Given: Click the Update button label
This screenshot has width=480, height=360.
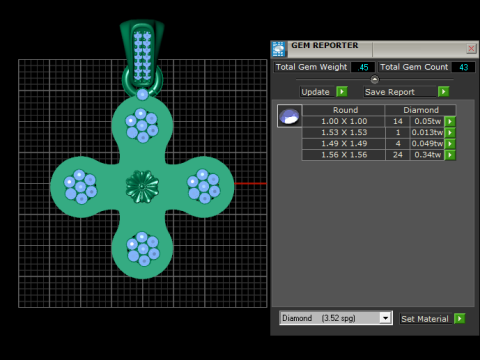Looking at the screenshot, I should pyautogui.click(x=315, y=92).
